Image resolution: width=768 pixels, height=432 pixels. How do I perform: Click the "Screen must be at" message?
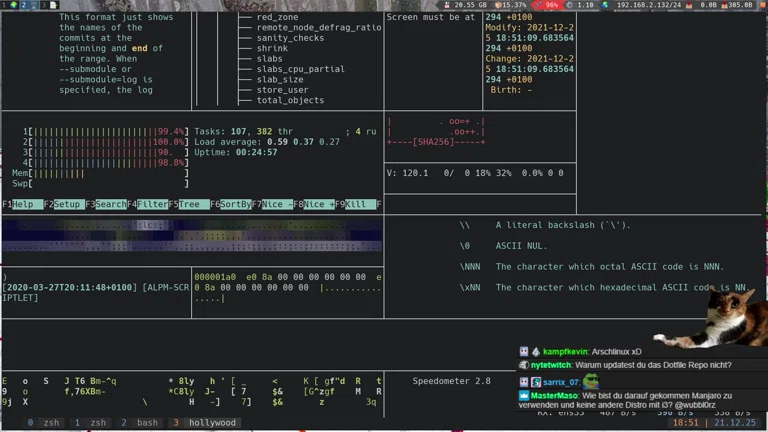[x=431, y=17]
